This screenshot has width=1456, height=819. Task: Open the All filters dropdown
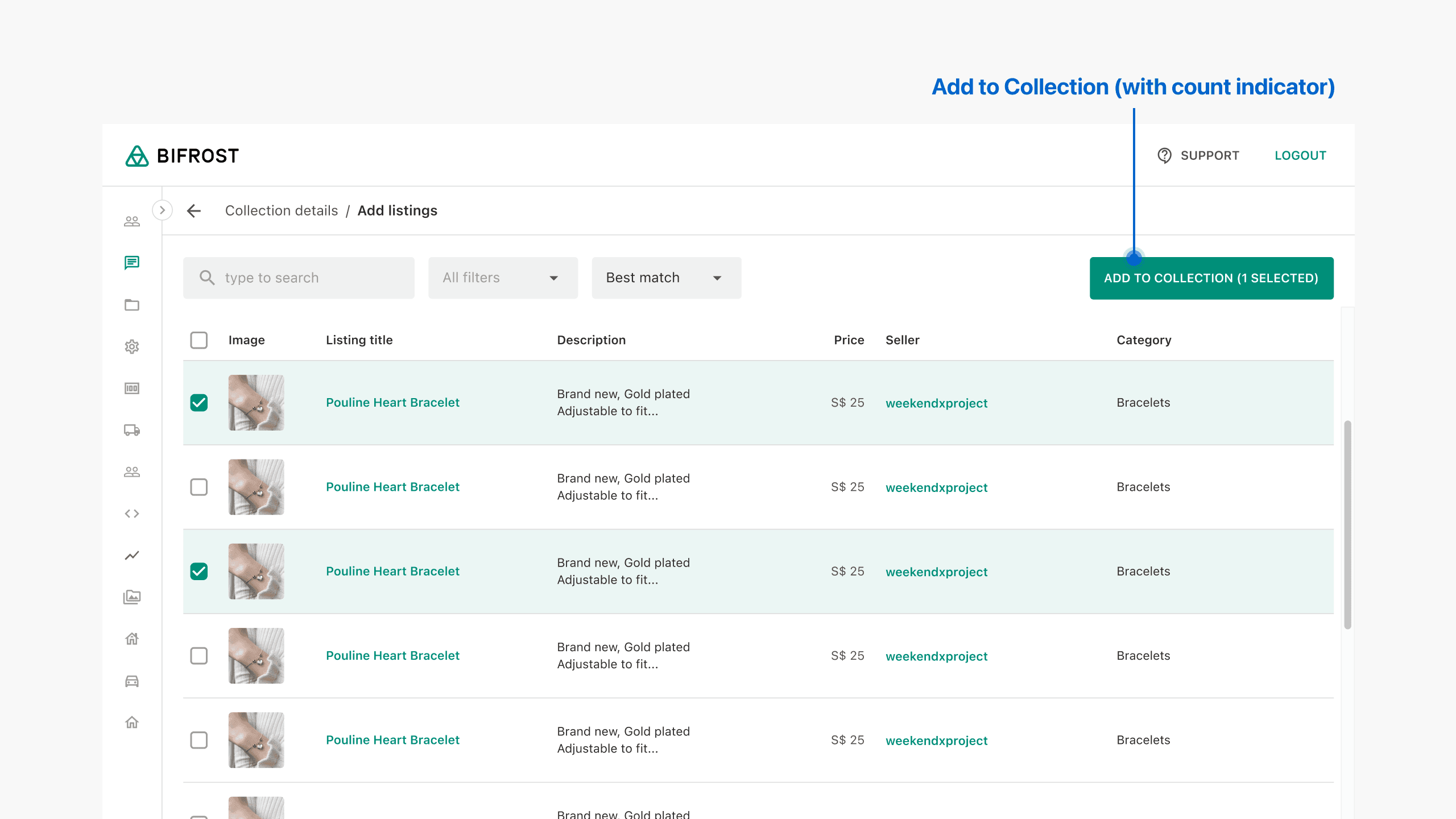(503, 278)
